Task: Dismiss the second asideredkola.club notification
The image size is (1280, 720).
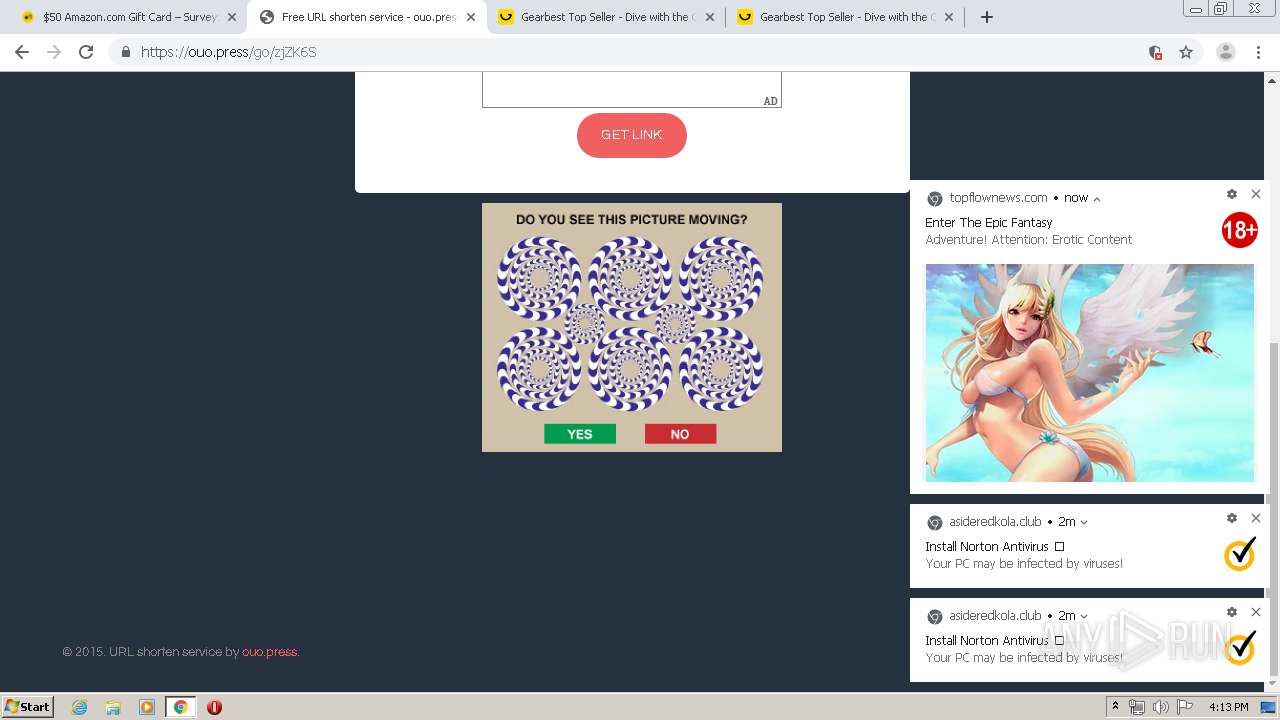Action: coord(1256,612)
